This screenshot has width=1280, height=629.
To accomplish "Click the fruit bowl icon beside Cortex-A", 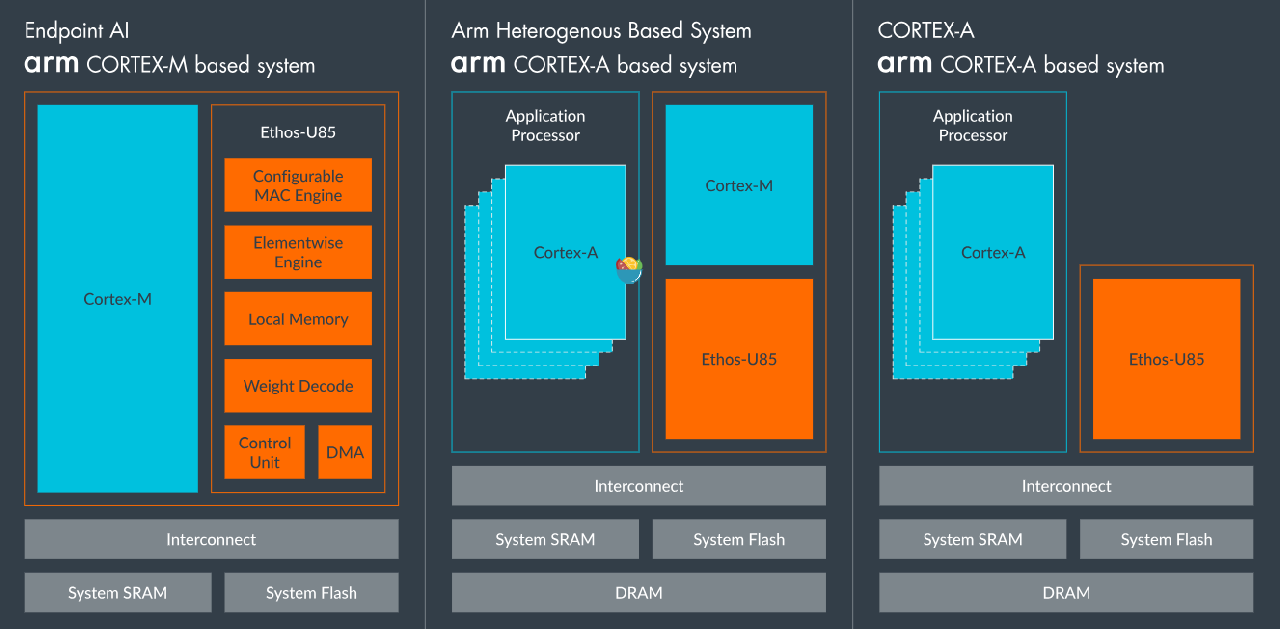I will pyautogui.click(x=628, y=268).
